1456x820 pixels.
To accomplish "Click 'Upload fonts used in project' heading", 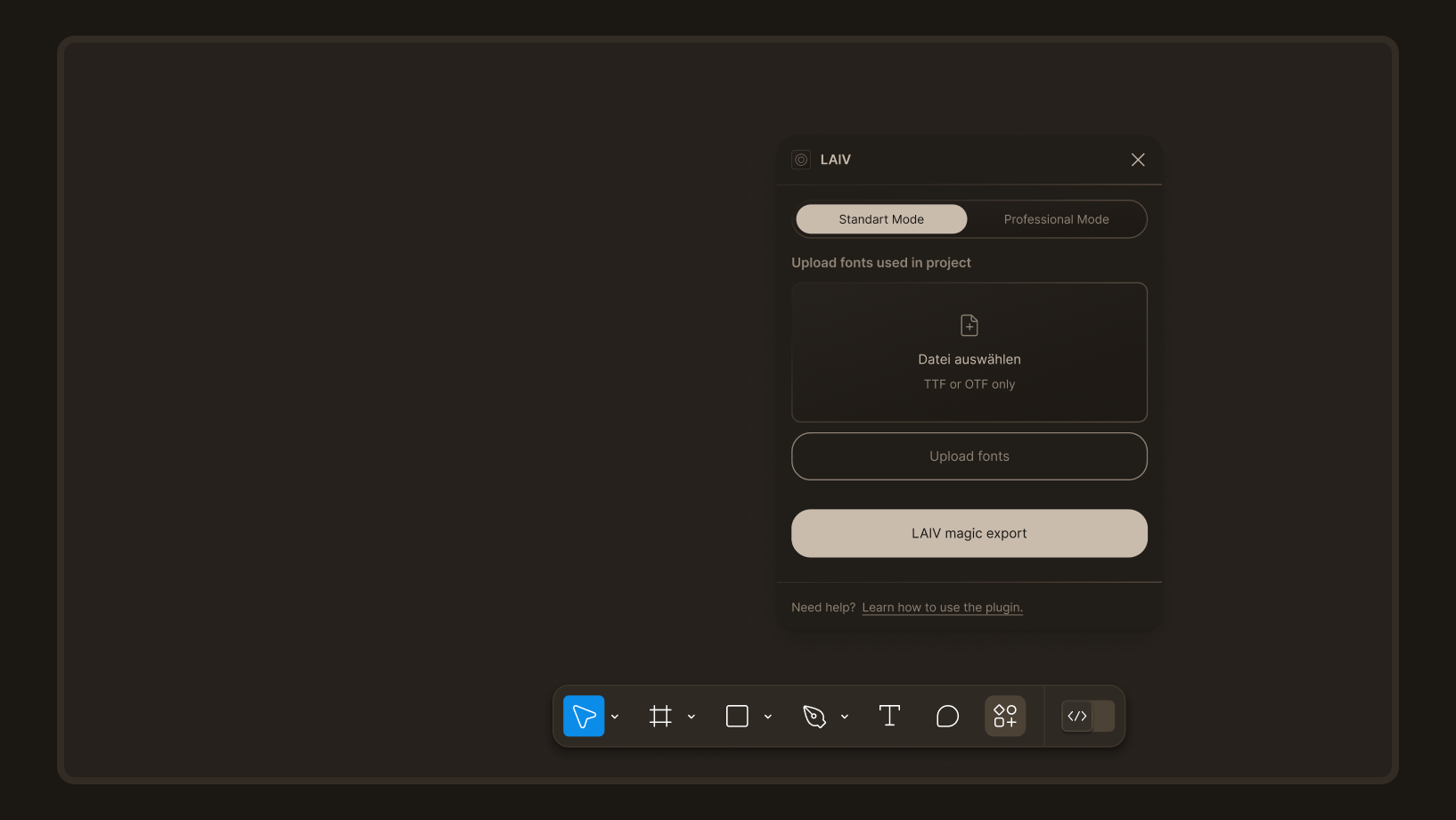I will 881,263.
